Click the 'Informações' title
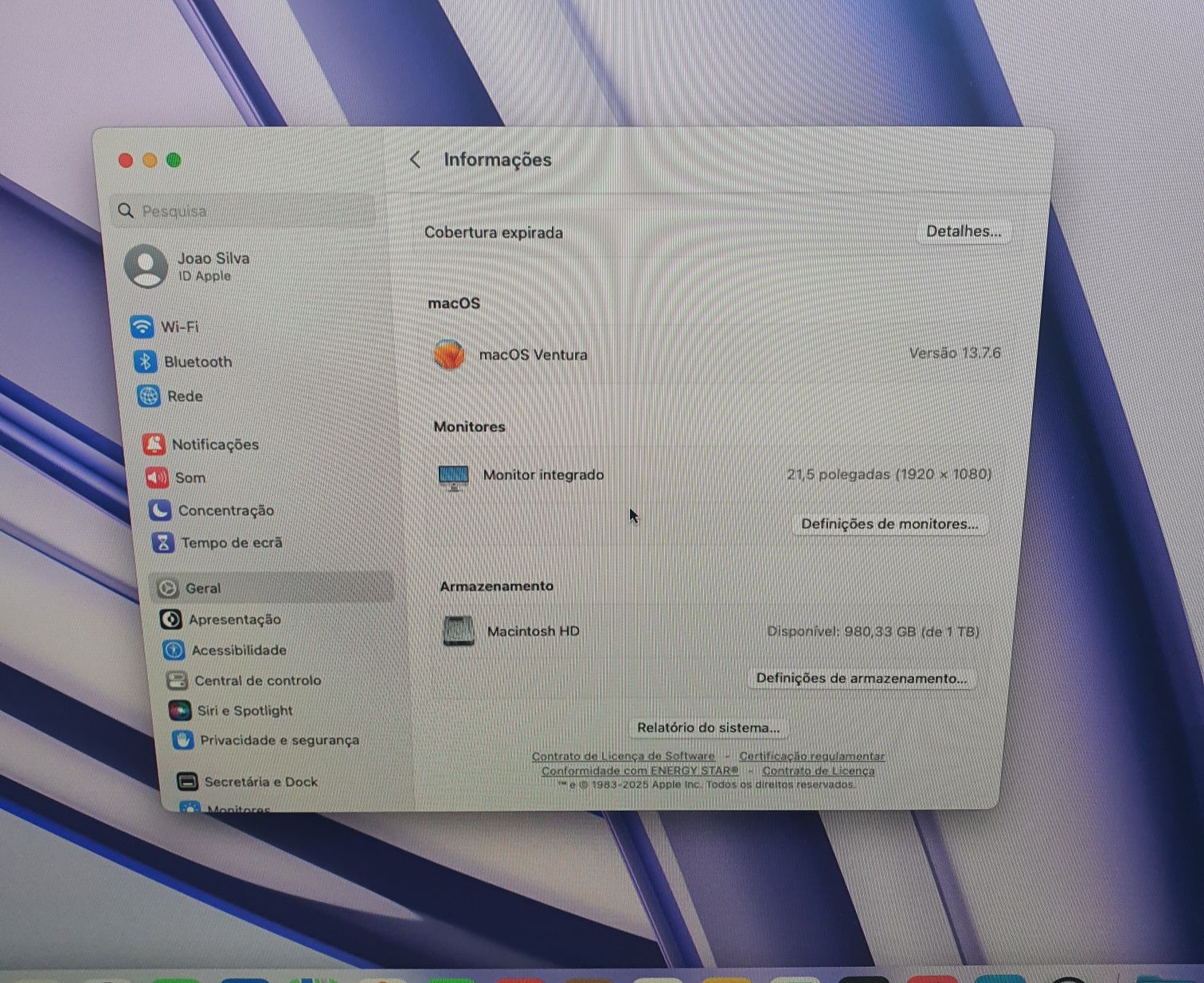Image resolution: width=1204 pixels, height=983 pixels. pyautogui.click(x=498, y=159)
